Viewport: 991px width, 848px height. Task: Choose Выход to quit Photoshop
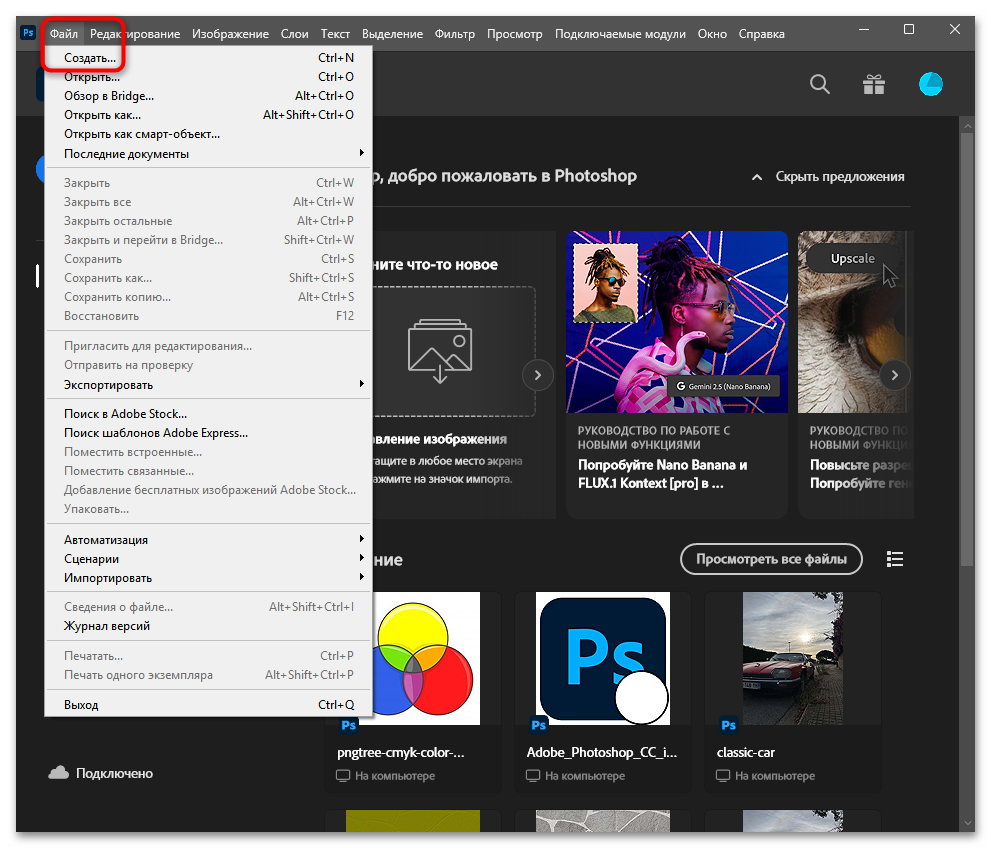click(x=209, y=705)
